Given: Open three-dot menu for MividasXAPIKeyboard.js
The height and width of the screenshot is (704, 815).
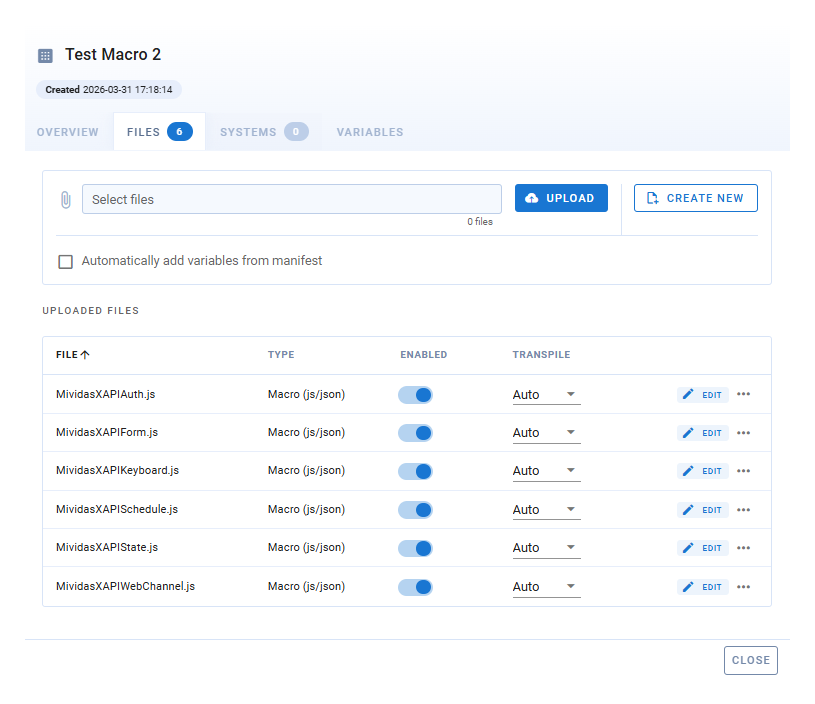Looking at the screenshot, I should pos(743,471).
